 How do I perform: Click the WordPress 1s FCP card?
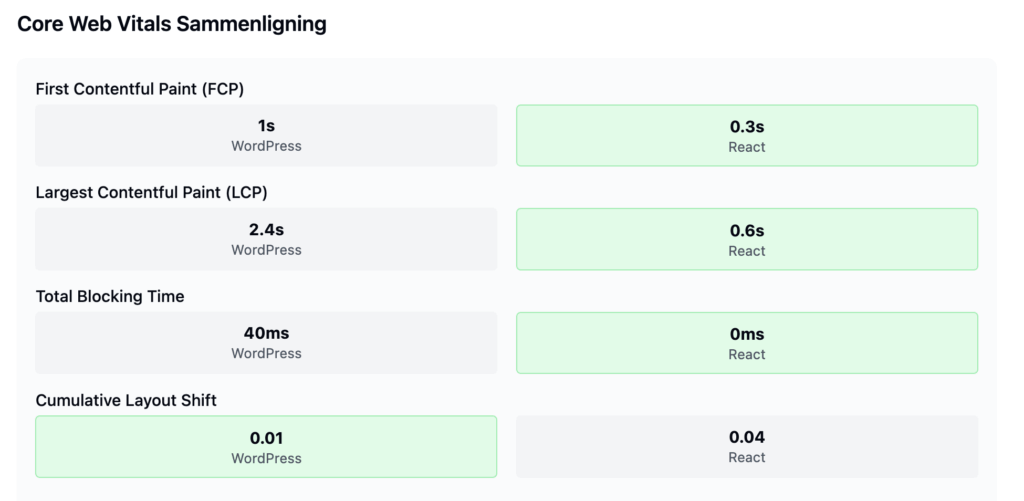[x=266, y=135]
